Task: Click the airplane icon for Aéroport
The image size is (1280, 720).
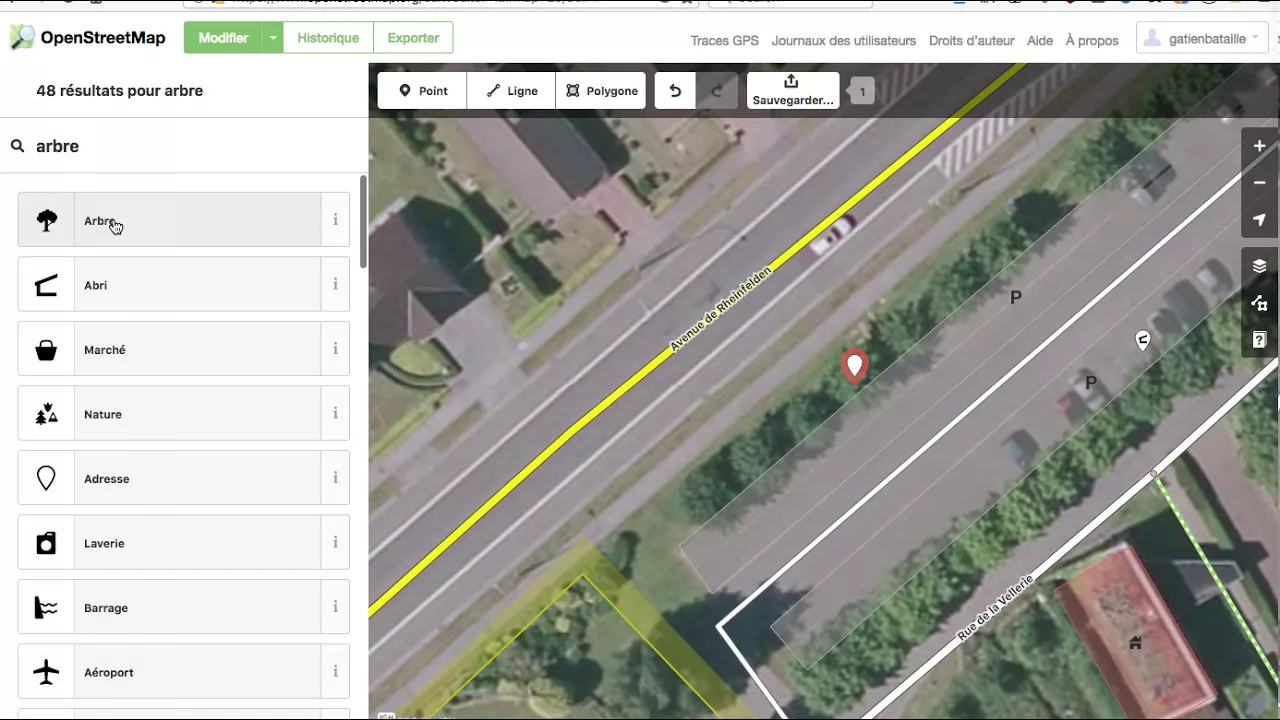Action: (46, 672)
